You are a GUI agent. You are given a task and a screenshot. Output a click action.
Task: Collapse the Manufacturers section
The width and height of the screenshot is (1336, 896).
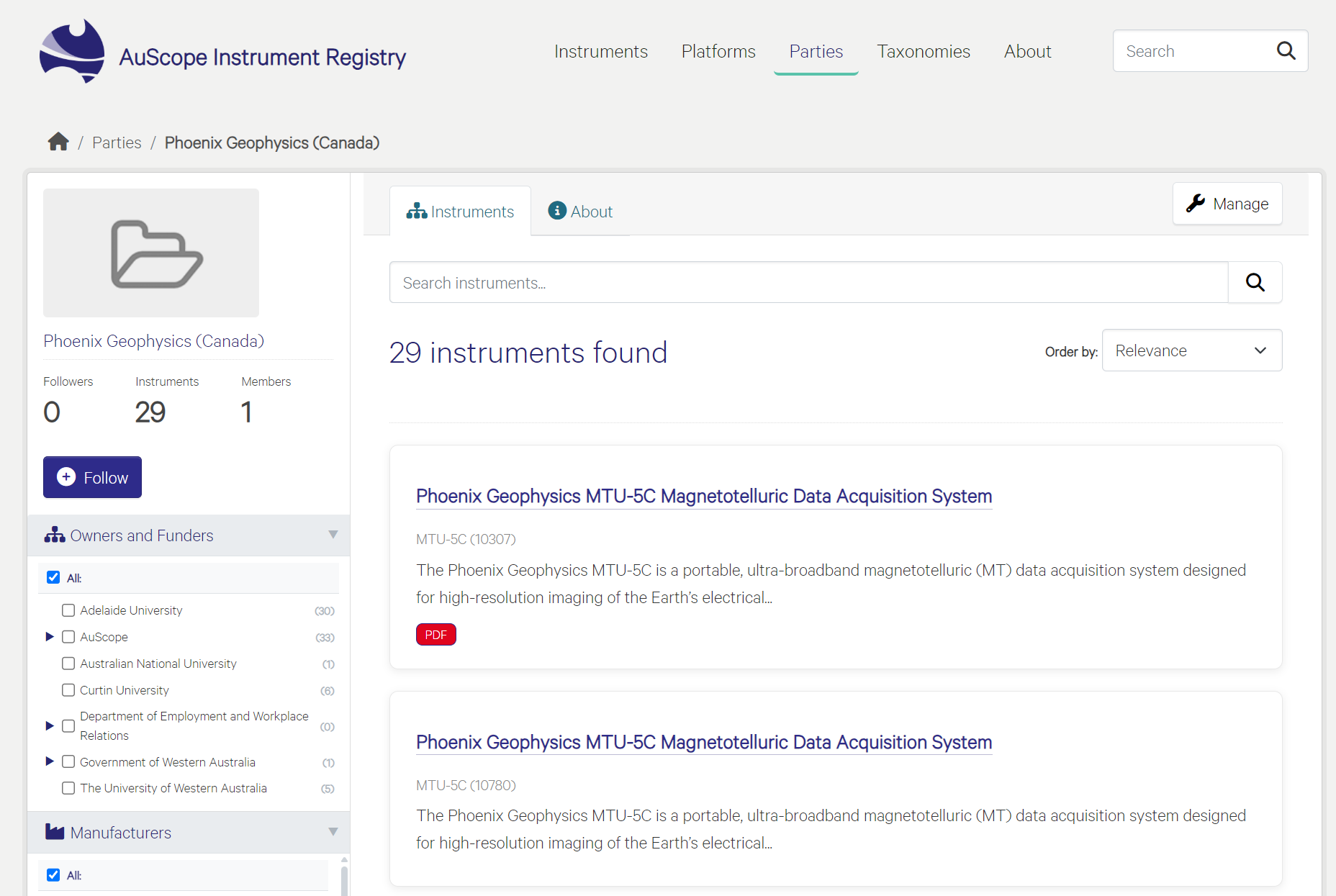click(333, 832)
